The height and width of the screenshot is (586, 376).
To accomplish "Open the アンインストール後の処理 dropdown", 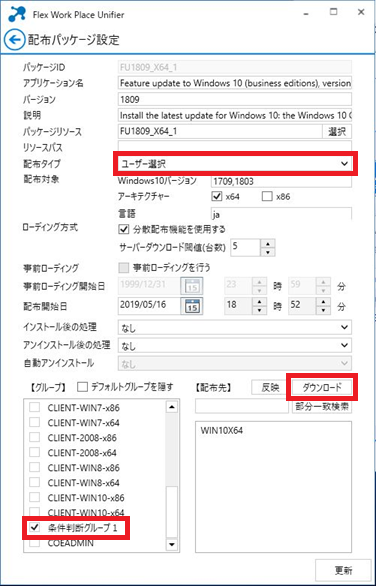I will pos(235,345).
